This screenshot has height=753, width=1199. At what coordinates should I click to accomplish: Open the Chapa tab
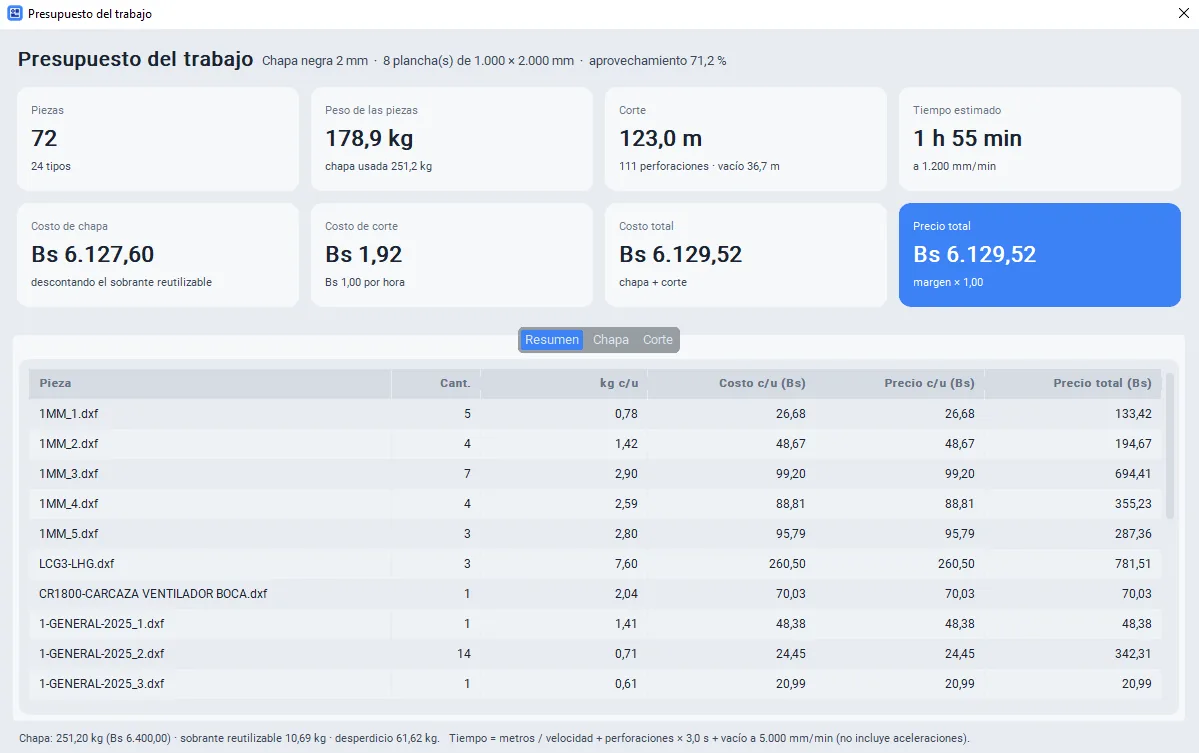(610, 339)
